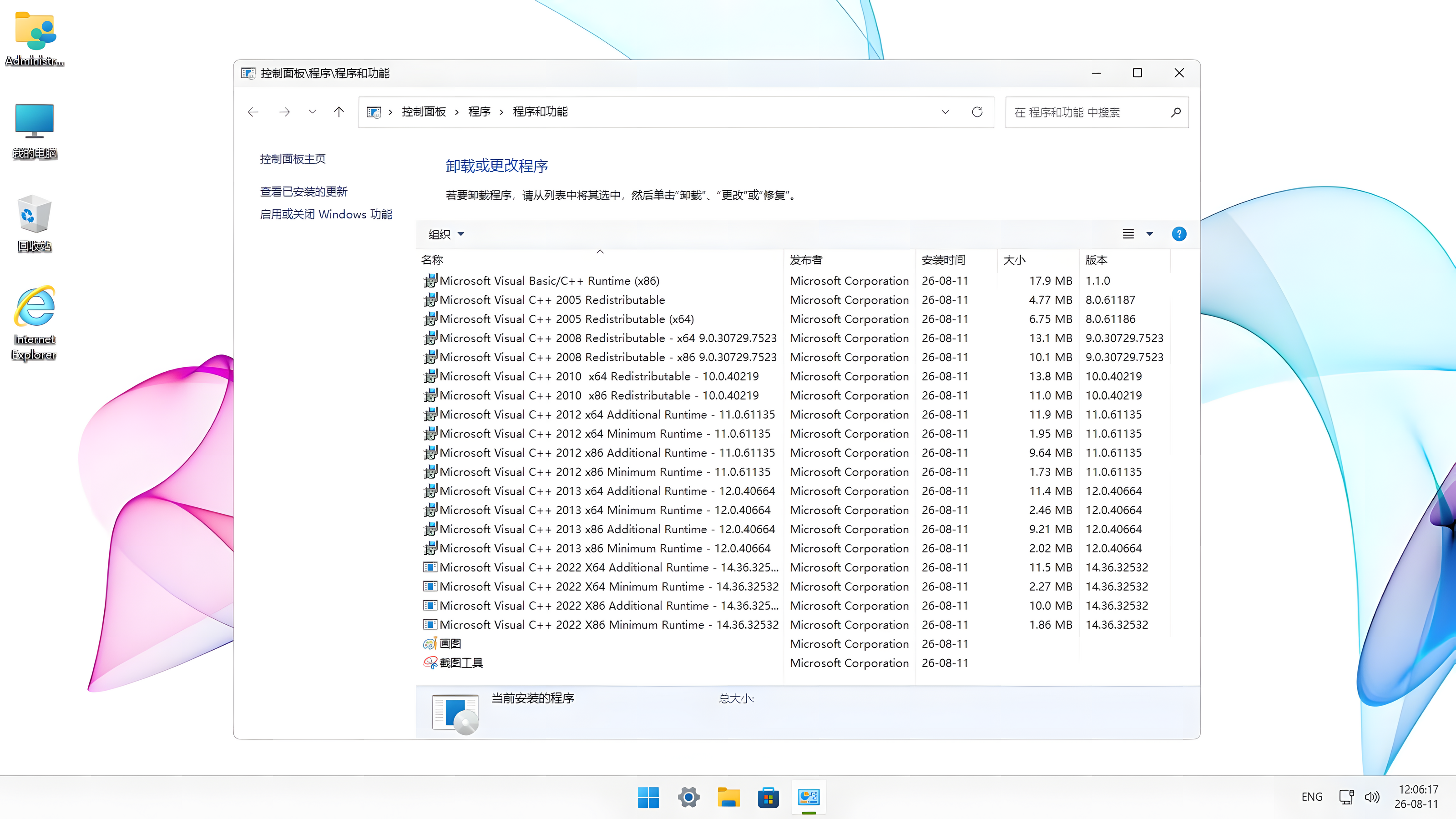Image resolution: width=1456 pixels, height=819 pixels.
Task: Open the 回收站 recycle bin icon
Action: [35, 223]
